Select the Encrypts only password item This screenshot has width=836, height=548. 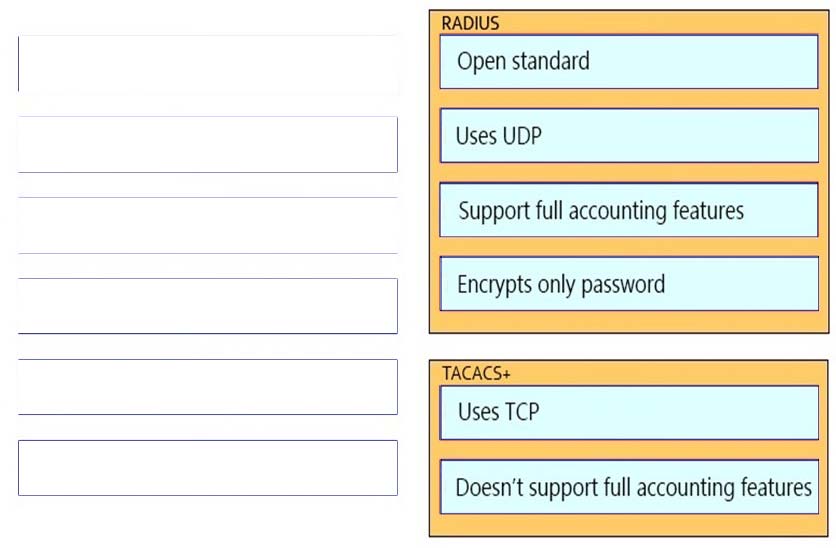click(629, 284)
